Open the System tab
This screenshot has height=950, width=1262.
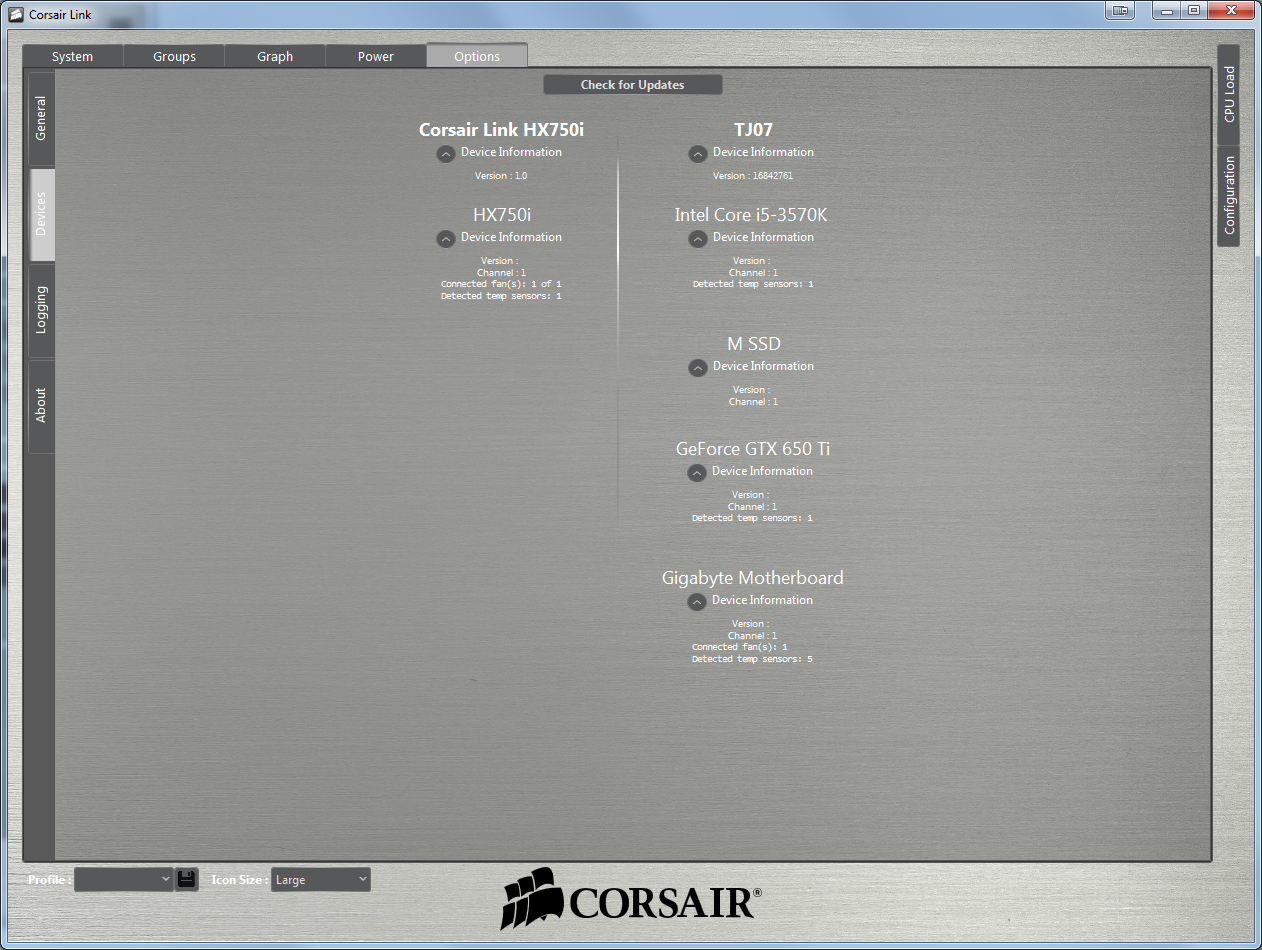(72, 56)
